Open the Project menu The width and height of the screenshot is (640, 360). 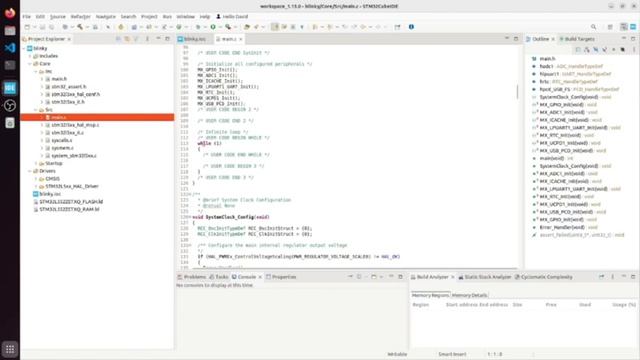[x=149, y=17]
